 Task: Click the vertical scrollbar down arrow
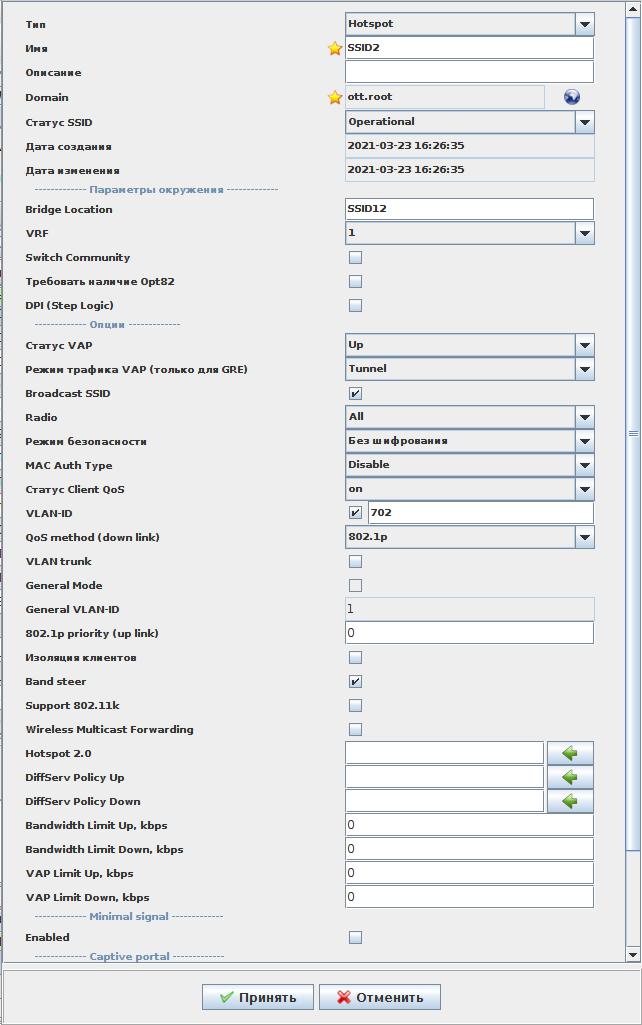pos(633,955)
